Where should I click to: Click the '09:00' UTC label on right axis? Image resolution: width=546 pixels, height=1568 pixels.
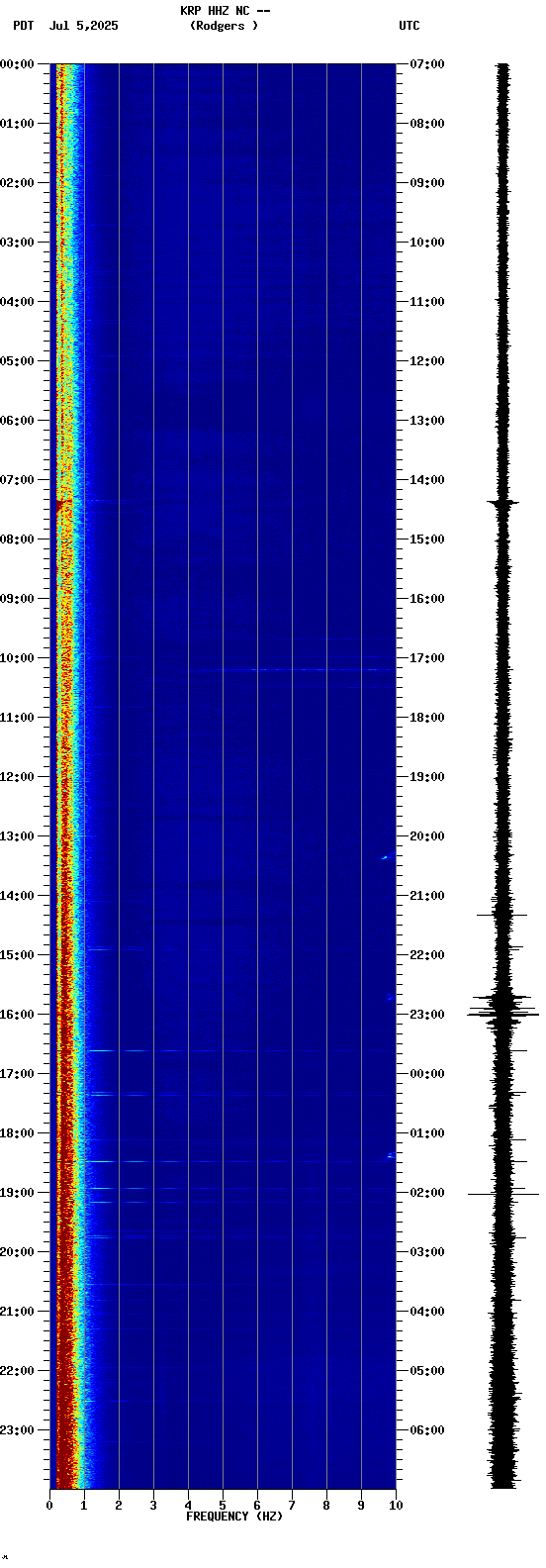[x=427, y=183]
